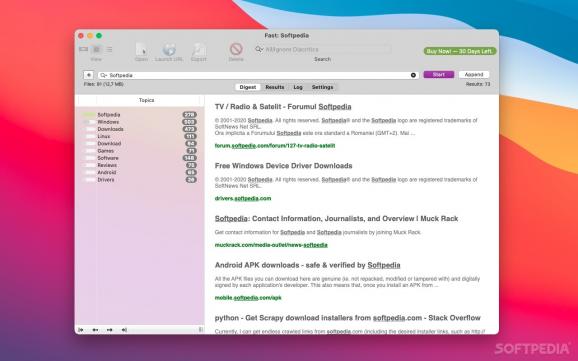Select the Reviews topic row

[x=139, y=165]
